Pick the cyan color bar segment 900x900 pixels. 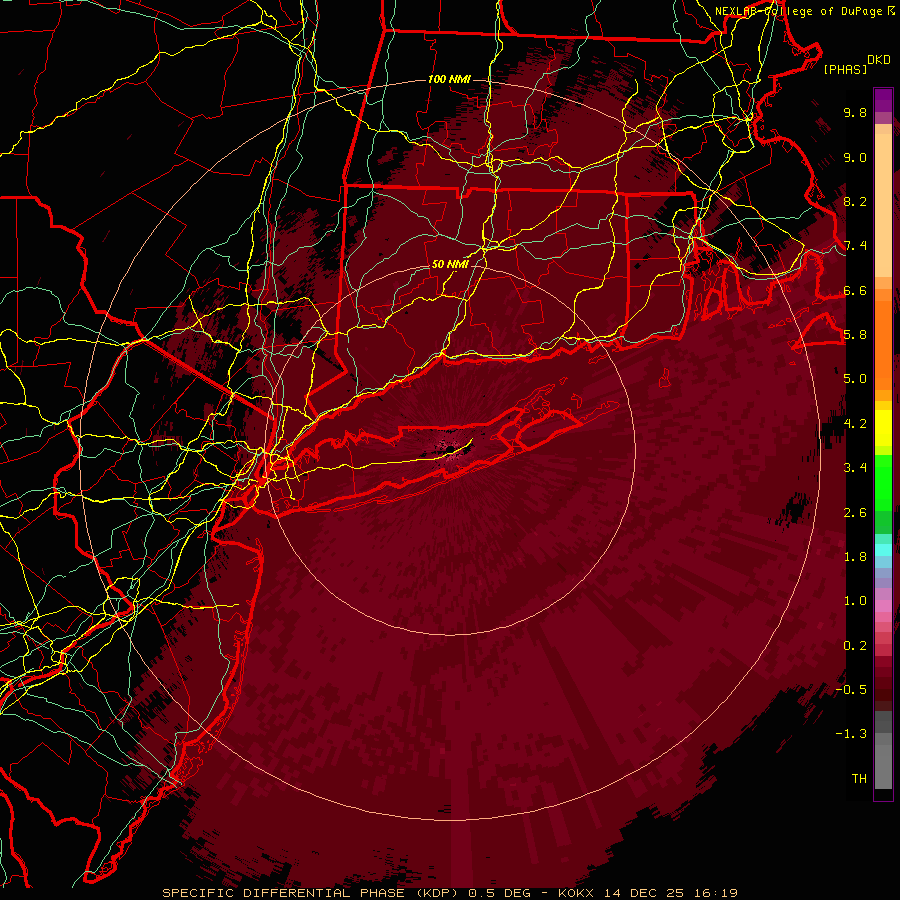[883, 550]
